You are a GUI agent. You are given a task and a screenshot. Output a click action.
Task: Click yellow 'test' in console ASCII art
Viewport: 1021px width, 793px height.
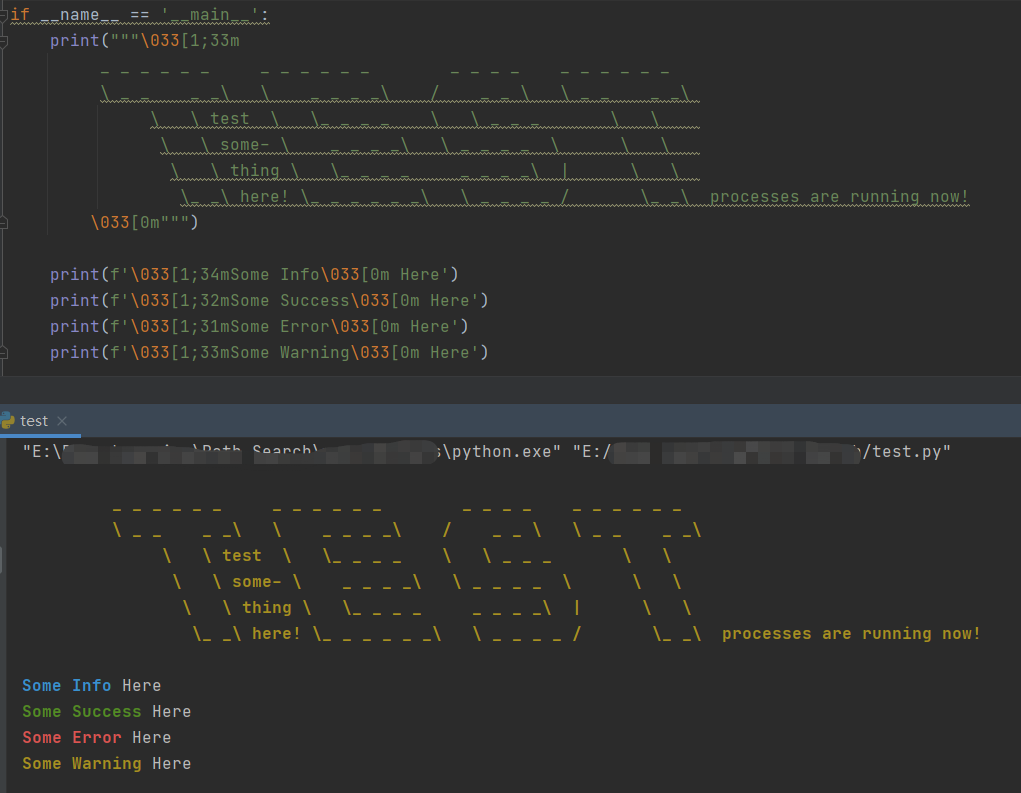(242, 555)
